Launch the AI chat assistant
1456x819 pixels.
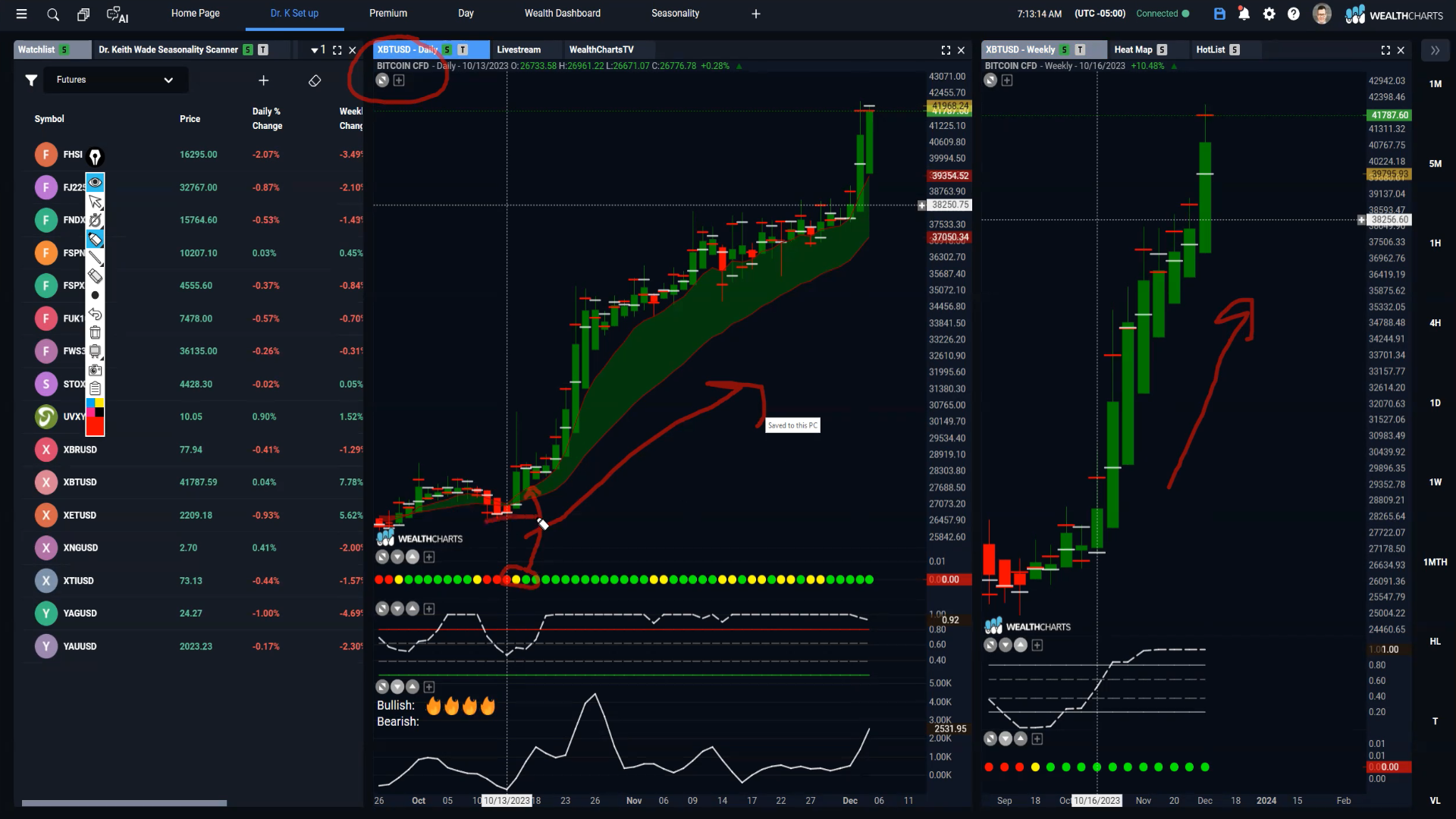pos(118,14)
